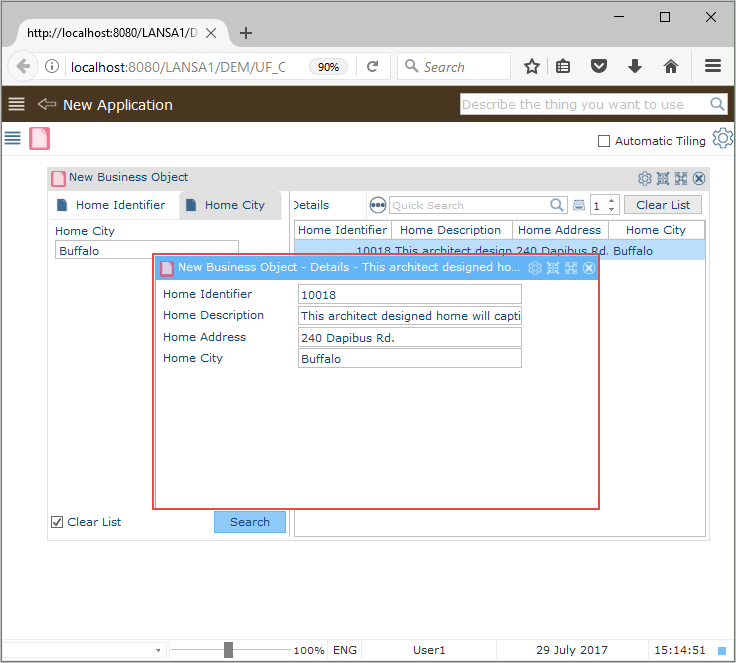Select the 10018 Buffalo row in the list
This screenshot has width=736, height=663.
click(x=499, y=248)
